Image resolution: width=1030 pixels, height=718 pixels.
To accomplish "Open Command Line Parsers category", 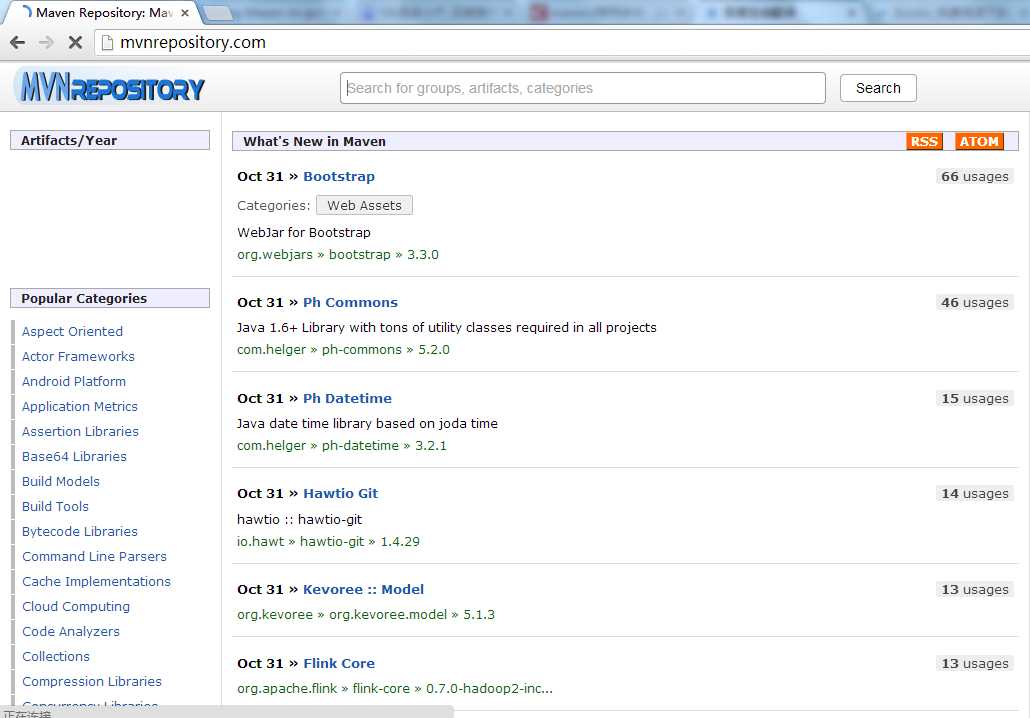I will (x=95, y=556).
